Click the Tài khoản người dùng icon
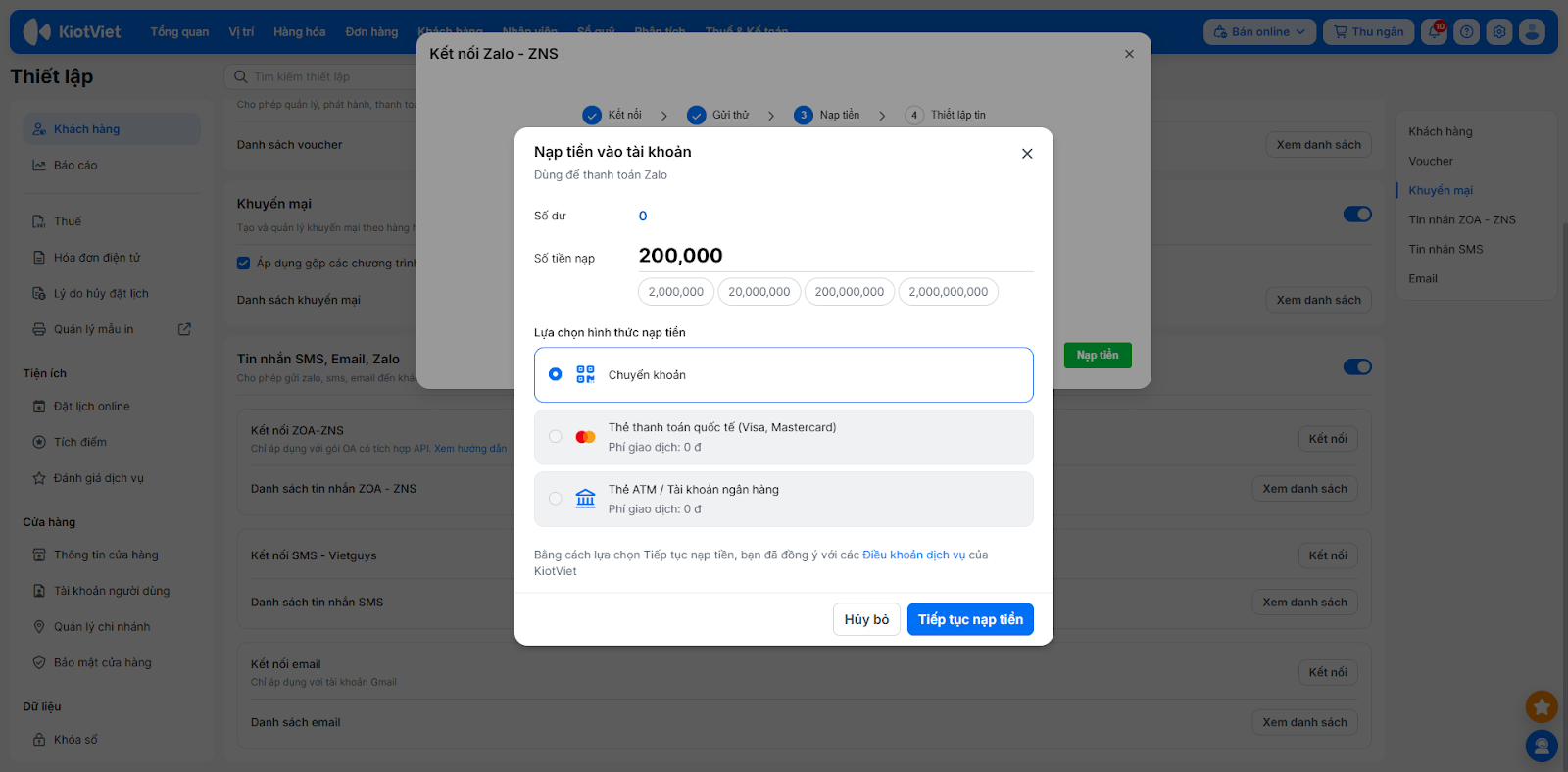1568x772 pixels. click(39, 591)
